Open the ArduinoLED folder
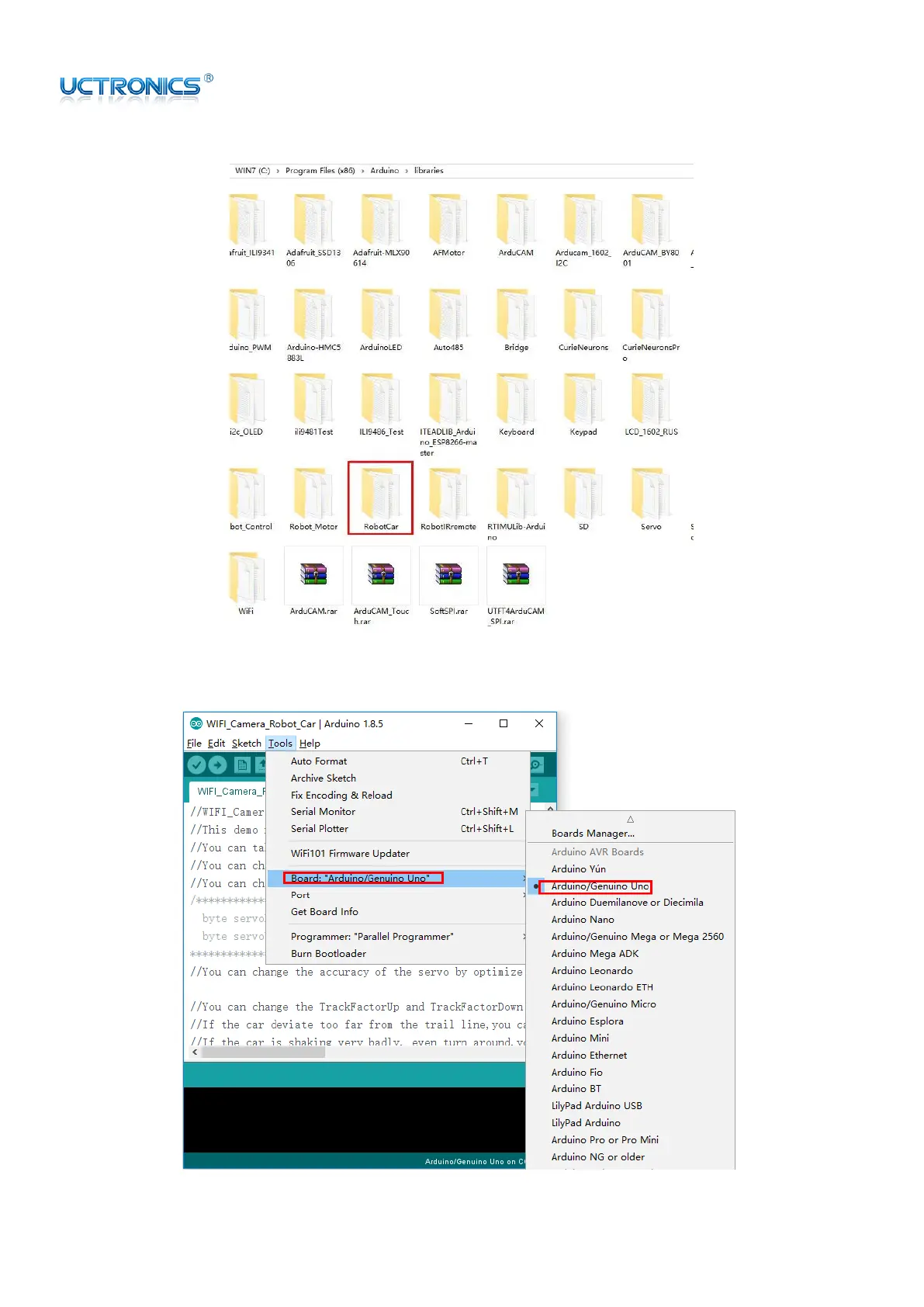 tap(381, 320)
